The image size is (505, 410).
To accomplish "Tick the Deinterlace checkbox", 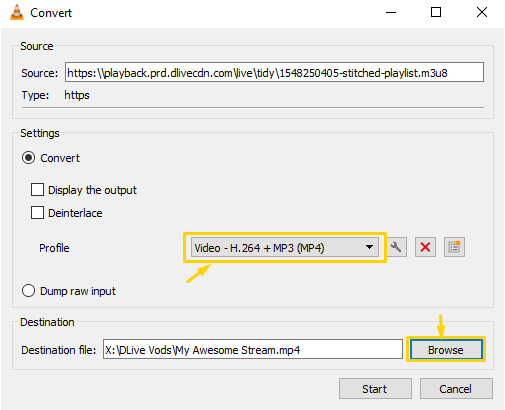I will (37, 213).
